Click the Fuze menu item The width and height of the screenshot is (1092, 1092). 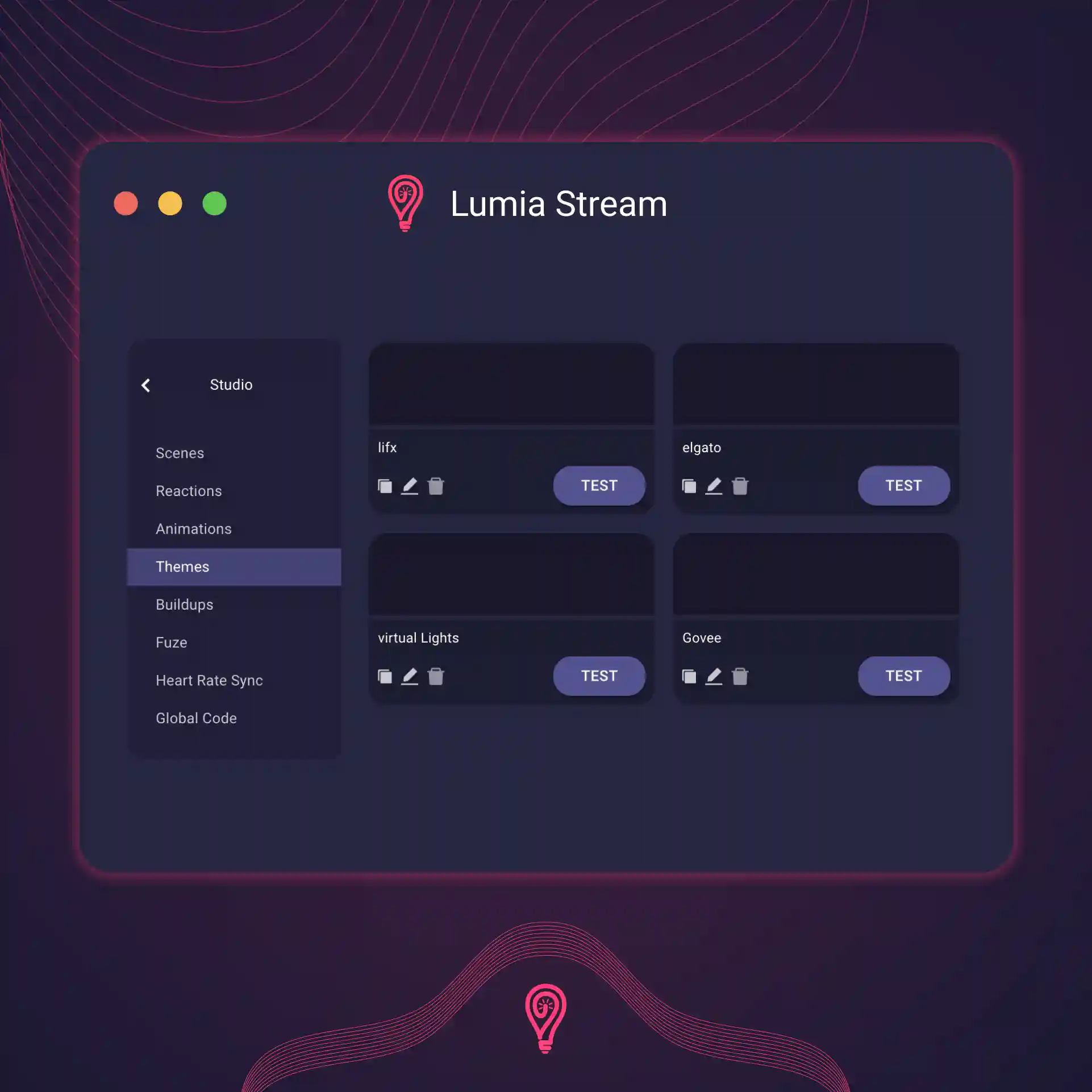point(171,642)
